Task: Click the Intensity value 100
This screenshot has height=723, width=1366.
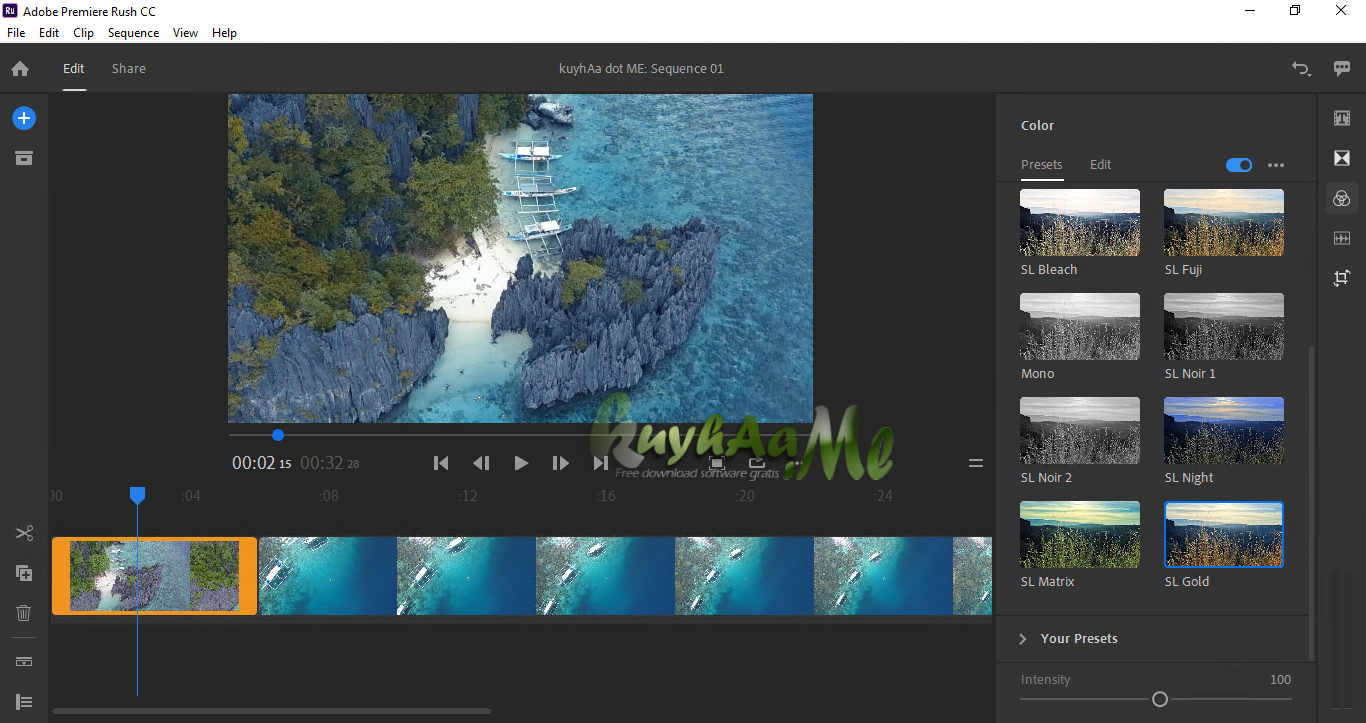Action: [1280, 680]
